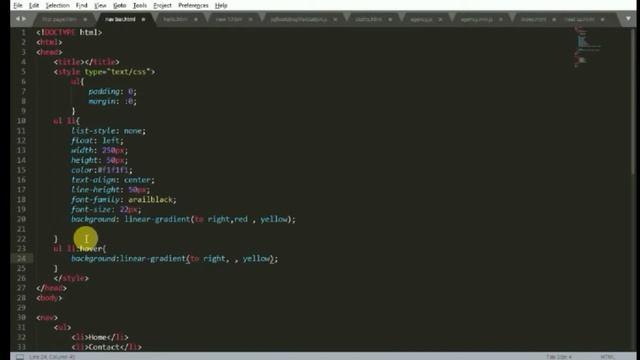Open the Edit menu
Image resolution: width=640 pixels, height=360 pixels.
click(x=34, y=5)
